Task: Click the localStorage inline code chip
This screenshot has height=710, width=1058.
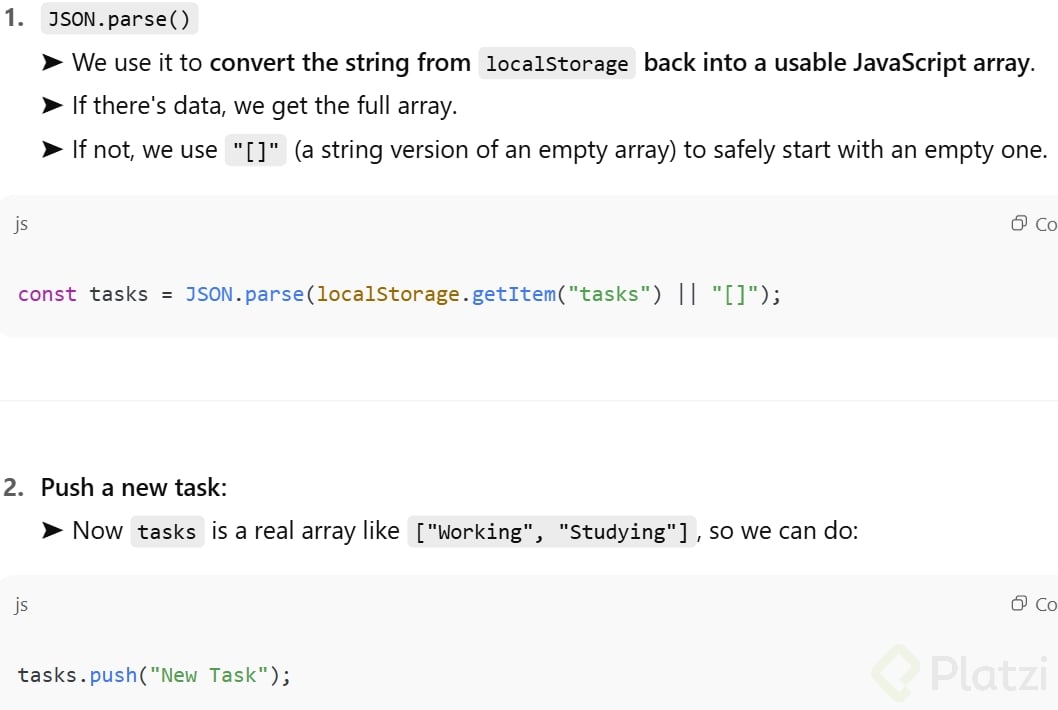Action: coord(557,64)
